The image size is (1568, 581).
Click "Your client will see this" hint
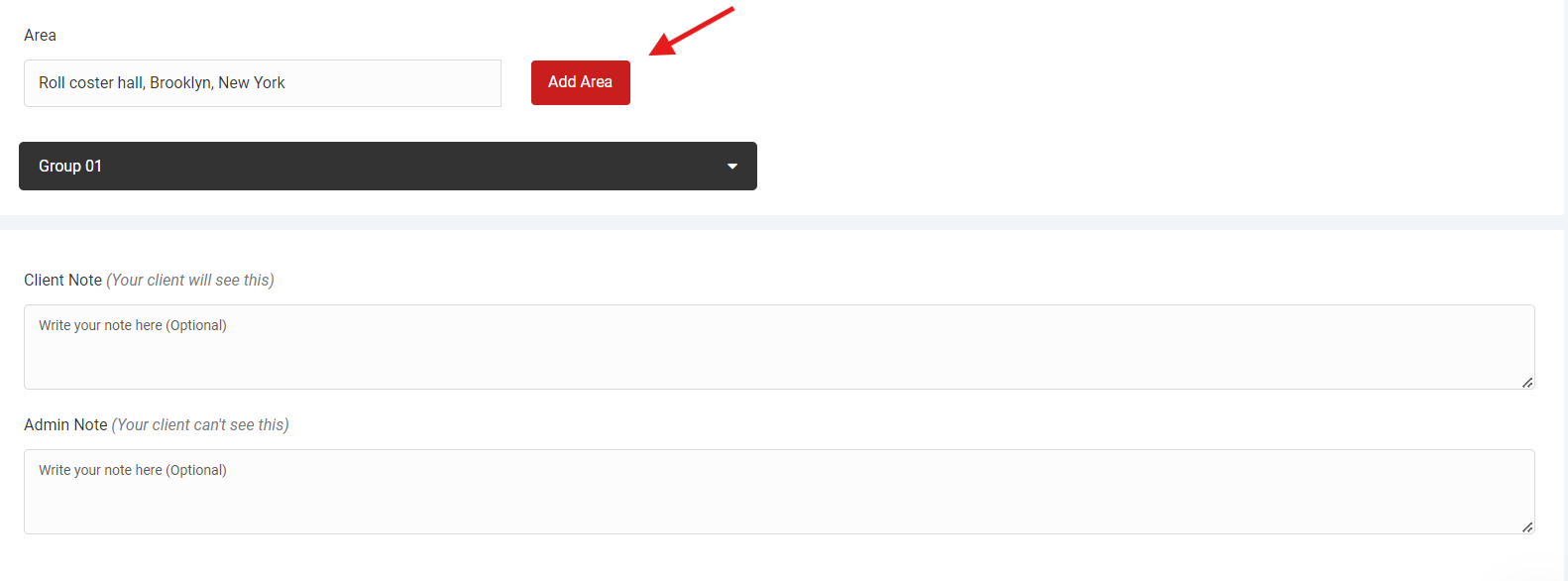point(190,280)
